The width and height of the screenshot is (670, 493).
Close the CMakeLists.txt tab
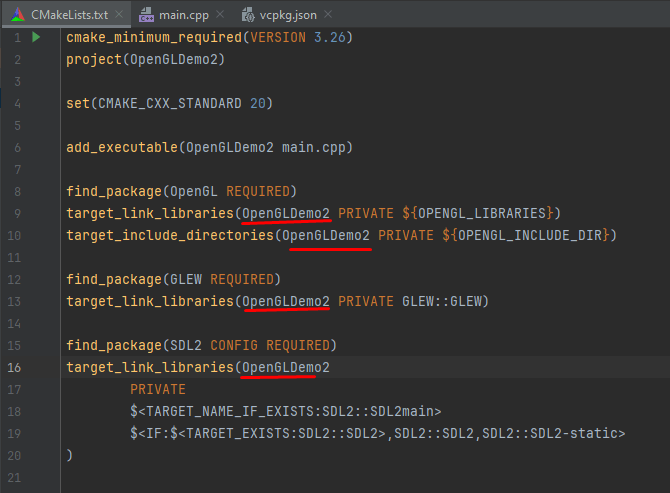point(119,15)
